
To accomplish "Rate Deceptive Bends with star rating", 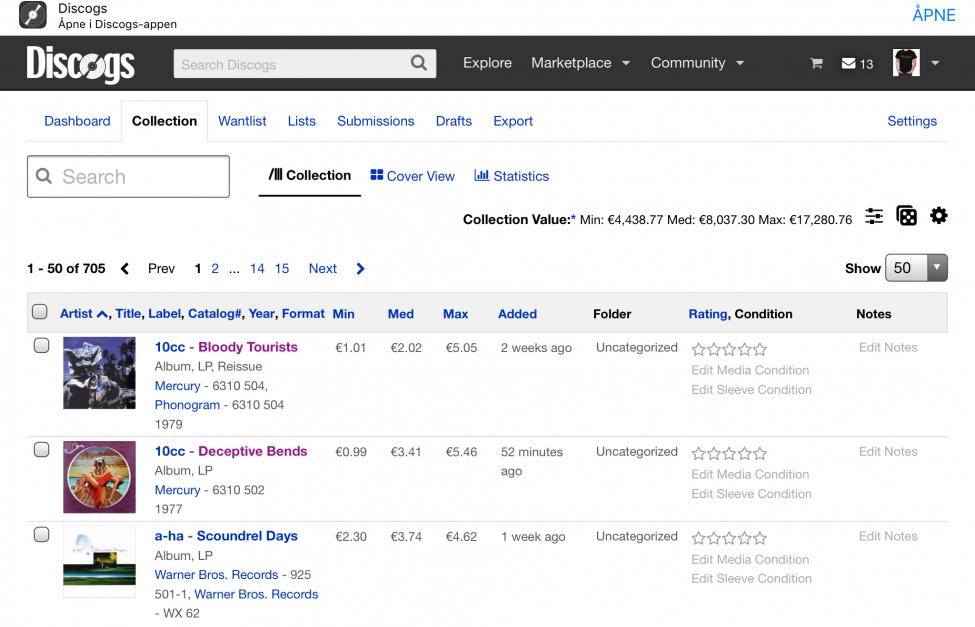I will pyautogui.click(x=729, y=453).
